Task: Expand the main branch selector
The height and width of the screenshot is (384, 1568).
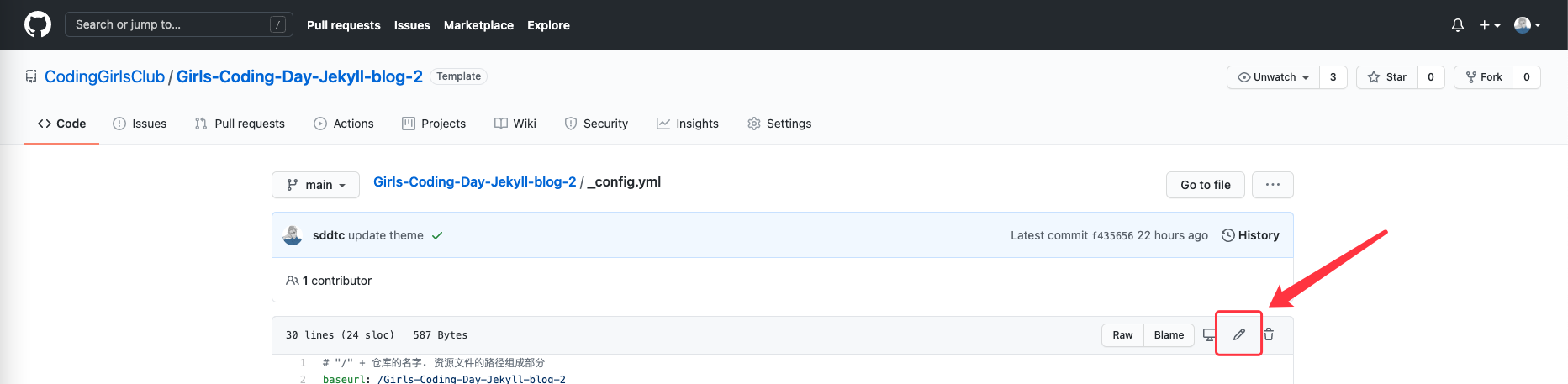Action: tap(315, 185)
